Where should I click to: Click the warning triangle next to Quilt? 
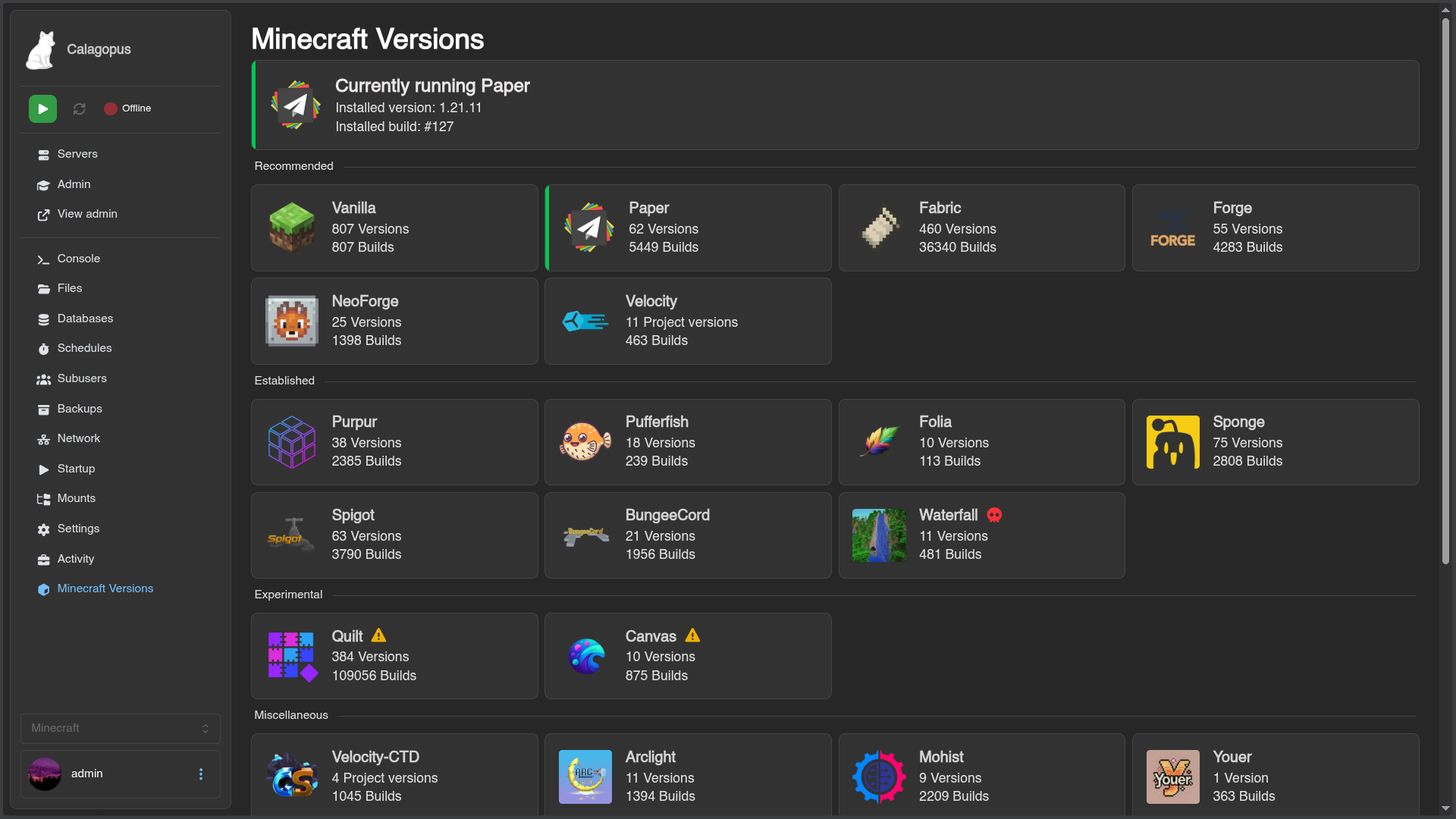point(378,635)
